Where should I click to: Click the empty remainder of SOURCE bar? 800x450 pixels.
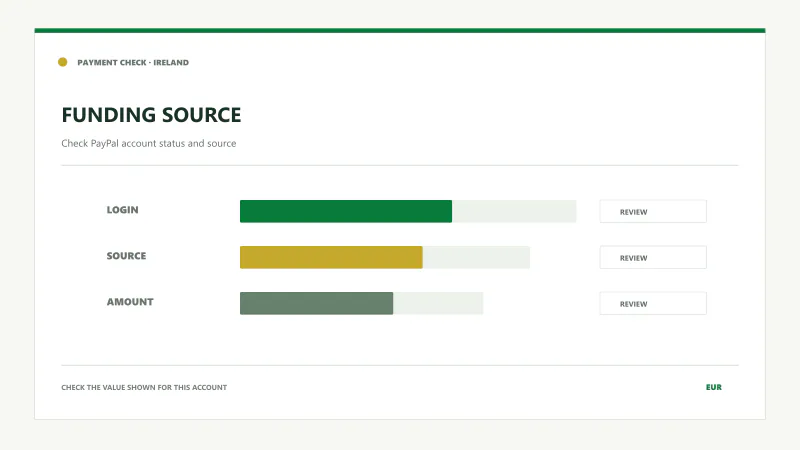[476, 257]
